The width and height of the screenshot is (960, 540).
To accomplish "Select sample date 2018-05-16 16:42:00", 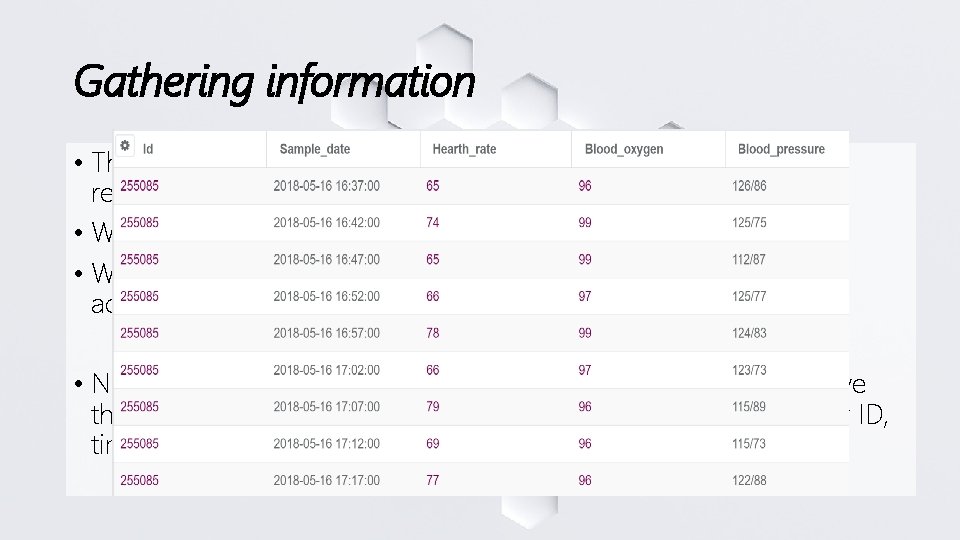I will coord(326,223).
